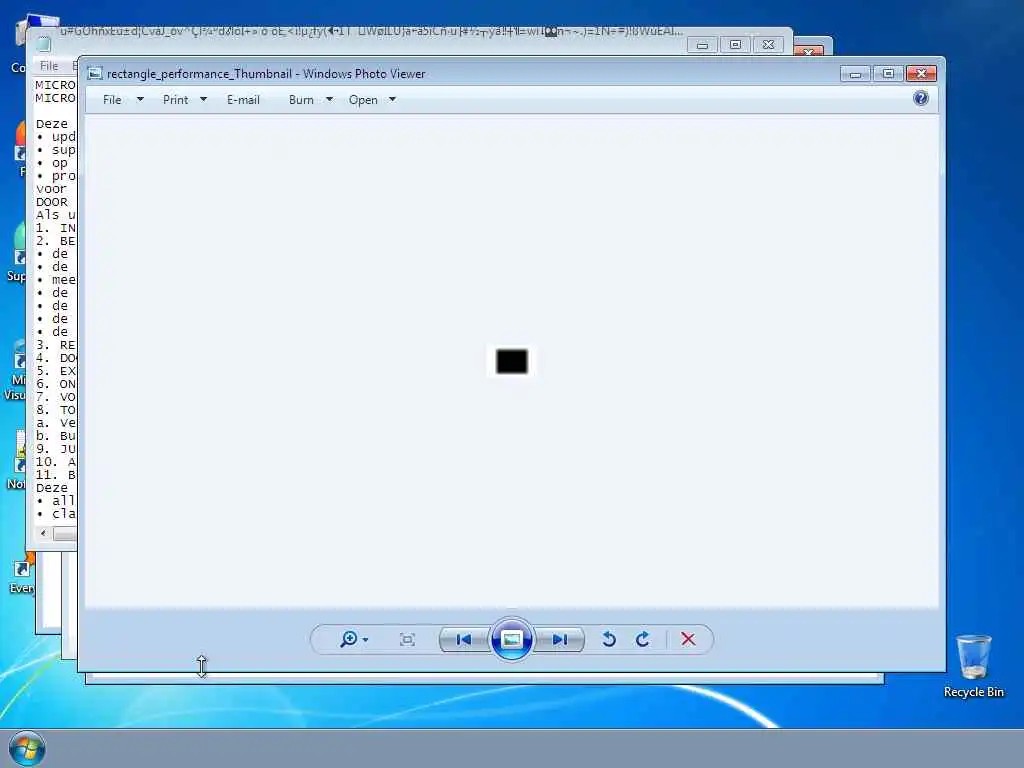Open Photo Viewer help
1024x768 pixels.
(921, 98)
